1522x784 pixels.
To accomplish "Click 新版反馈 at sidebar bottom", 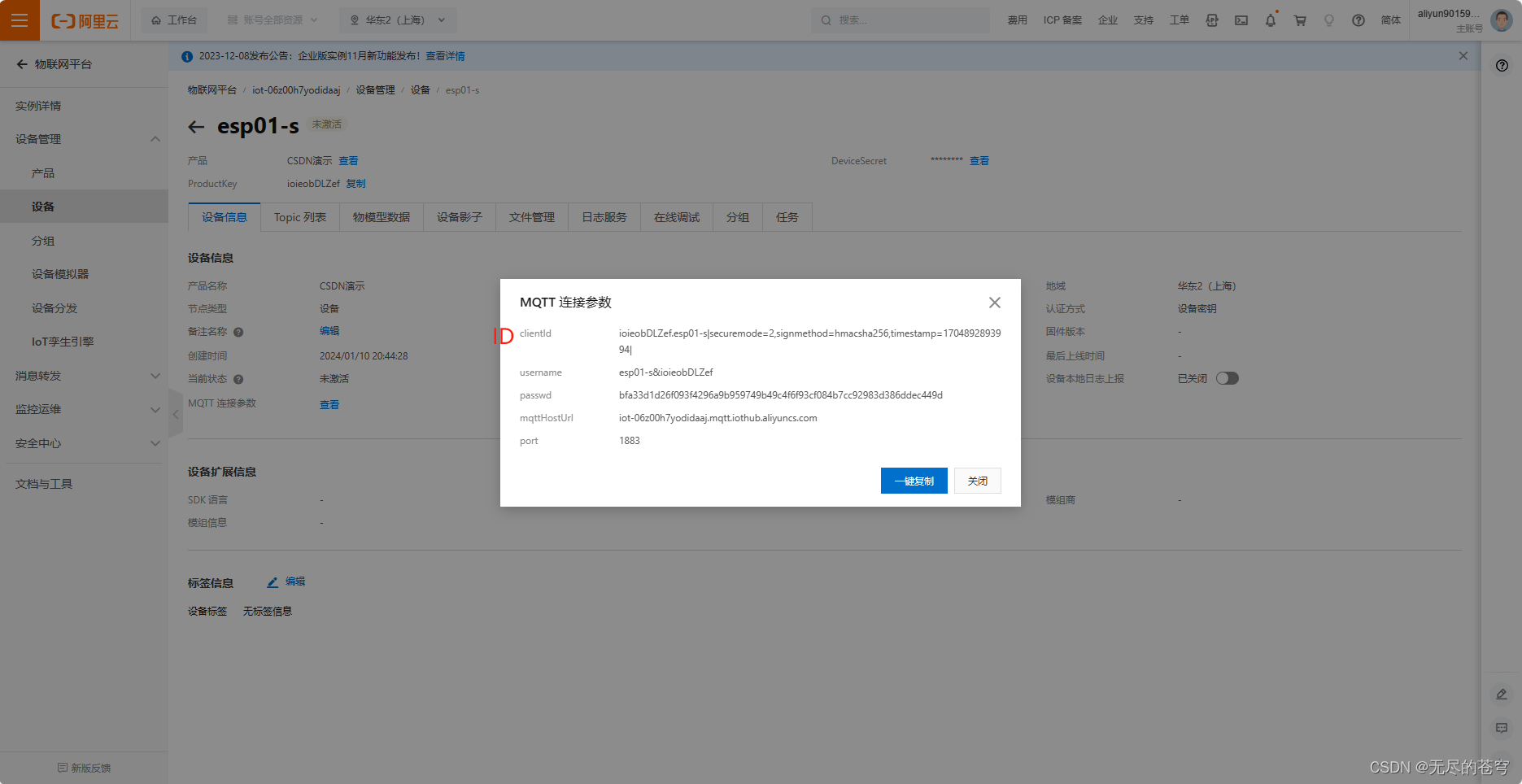I will coord(84,768).
